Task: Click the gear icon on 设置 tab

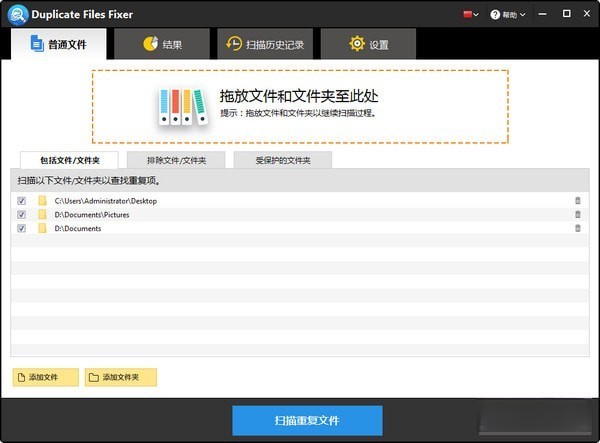Action: click(357, 44)
